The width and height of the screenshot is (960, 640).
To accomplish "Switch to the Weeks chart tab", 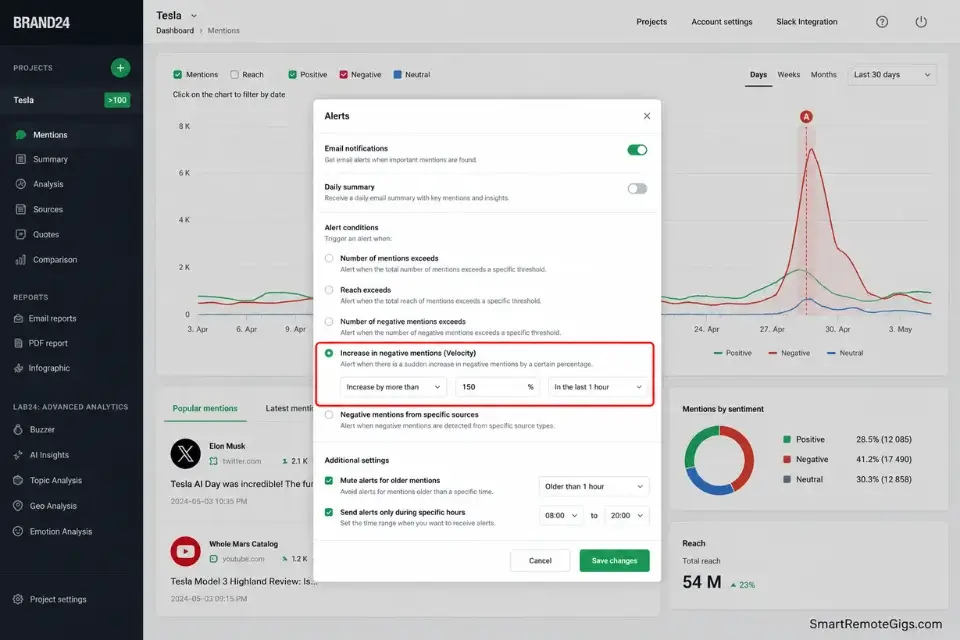I will coord(789,75).
